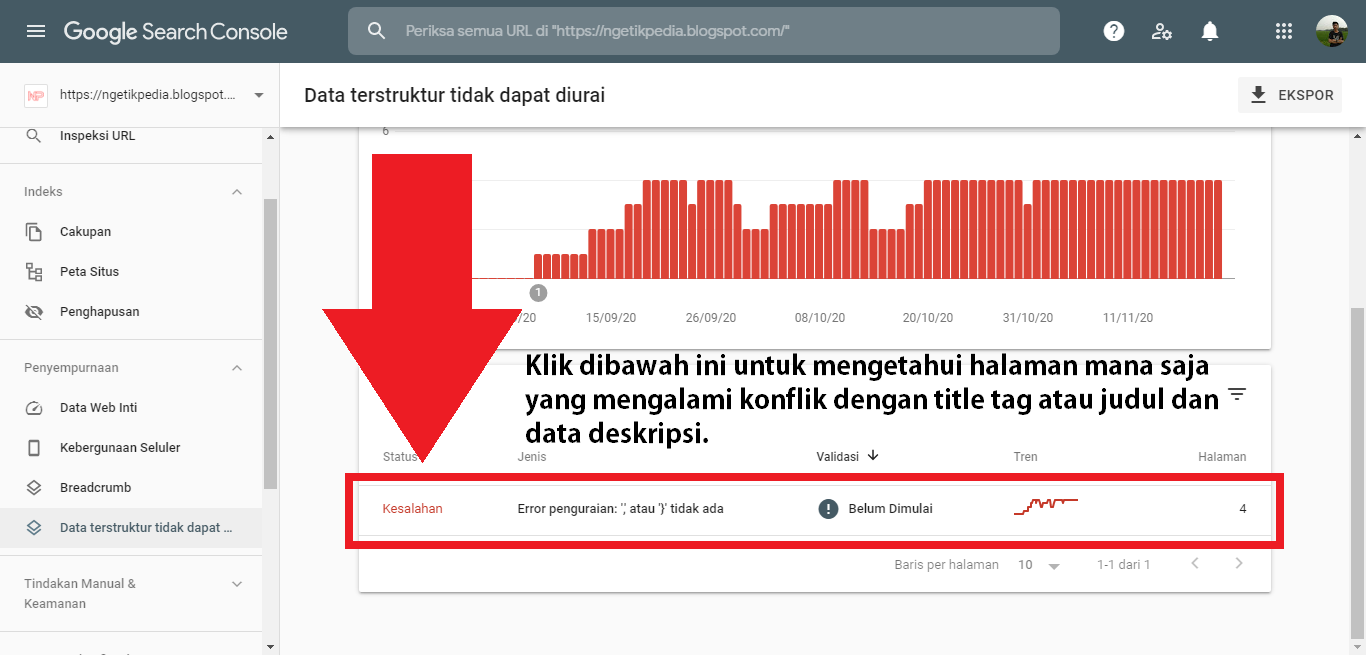1366x655 pixels.
Task: Click the page count value 4
Action: (1243, 508)
